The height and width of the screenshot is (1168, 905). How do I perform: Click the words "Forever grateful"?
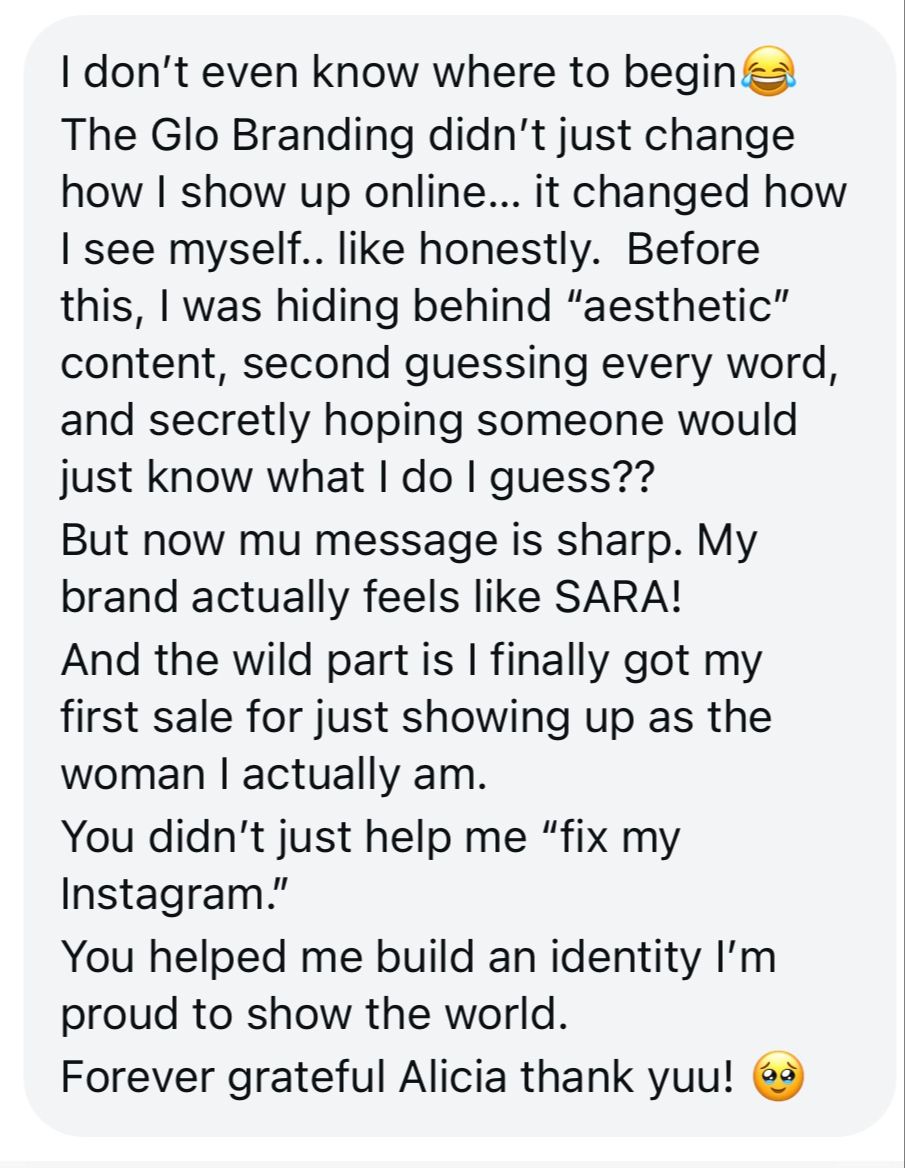pos(223,1078)
